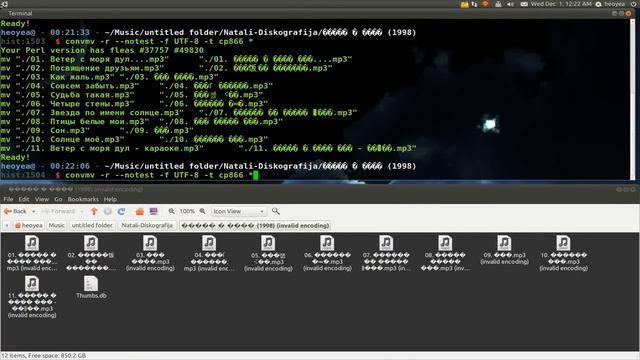Click the orange update notifier tray icon
This screenshot has height=360, width=640.
[485, 4]
